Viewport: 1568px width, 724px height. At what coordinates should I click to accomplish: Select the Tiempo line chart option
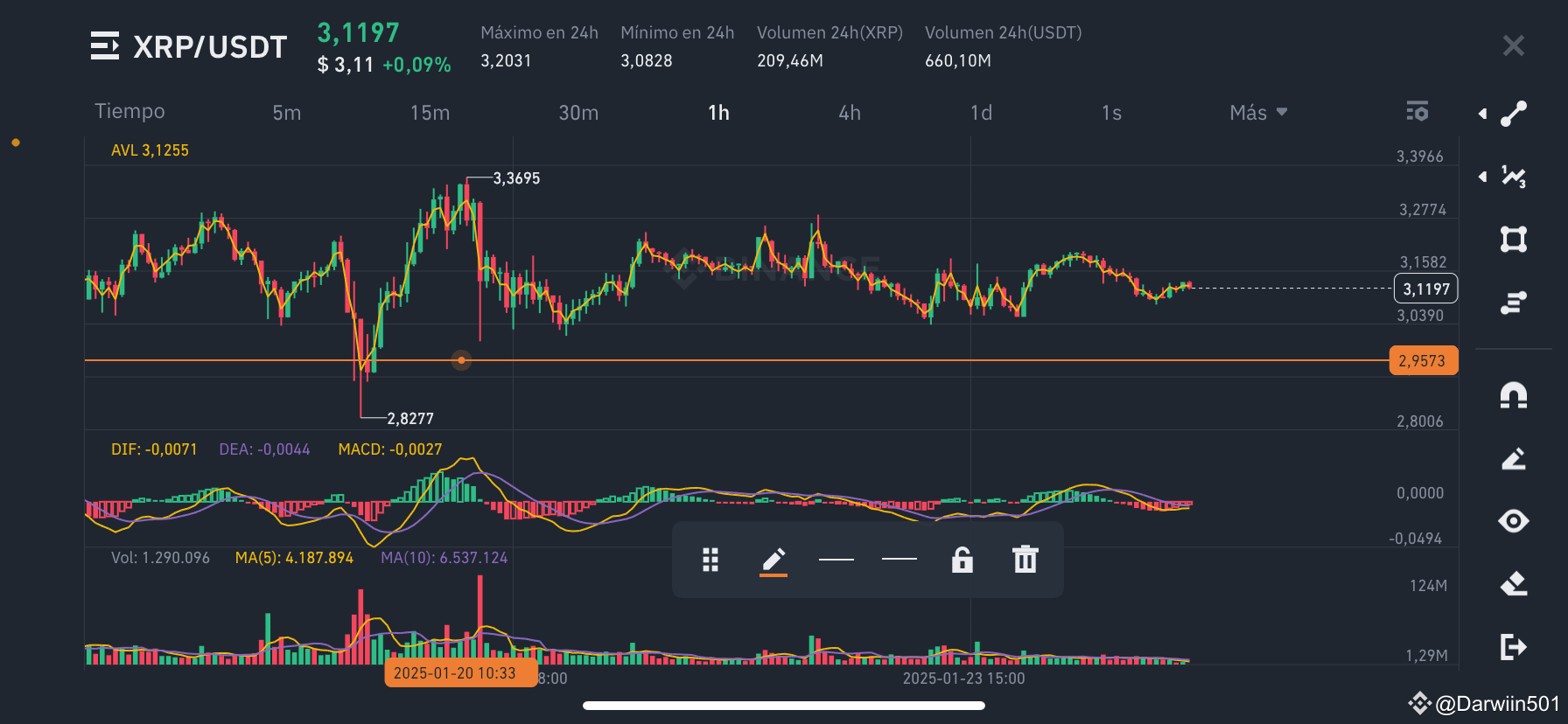129,111
